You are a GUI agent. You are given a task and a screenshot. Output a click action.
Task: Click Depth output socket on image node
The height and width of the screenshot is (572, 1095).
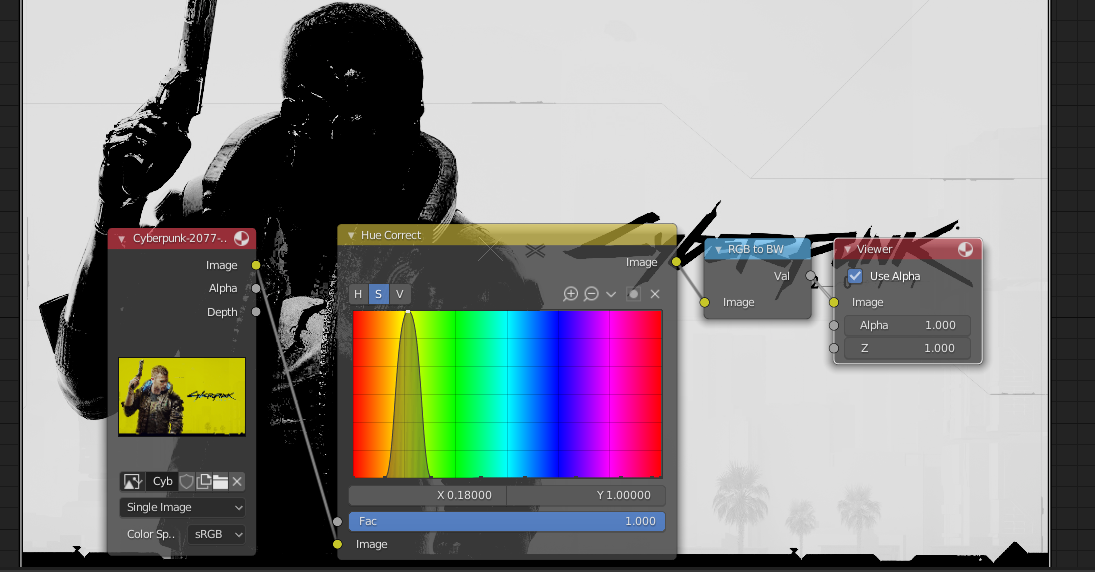tap(256, 312)
